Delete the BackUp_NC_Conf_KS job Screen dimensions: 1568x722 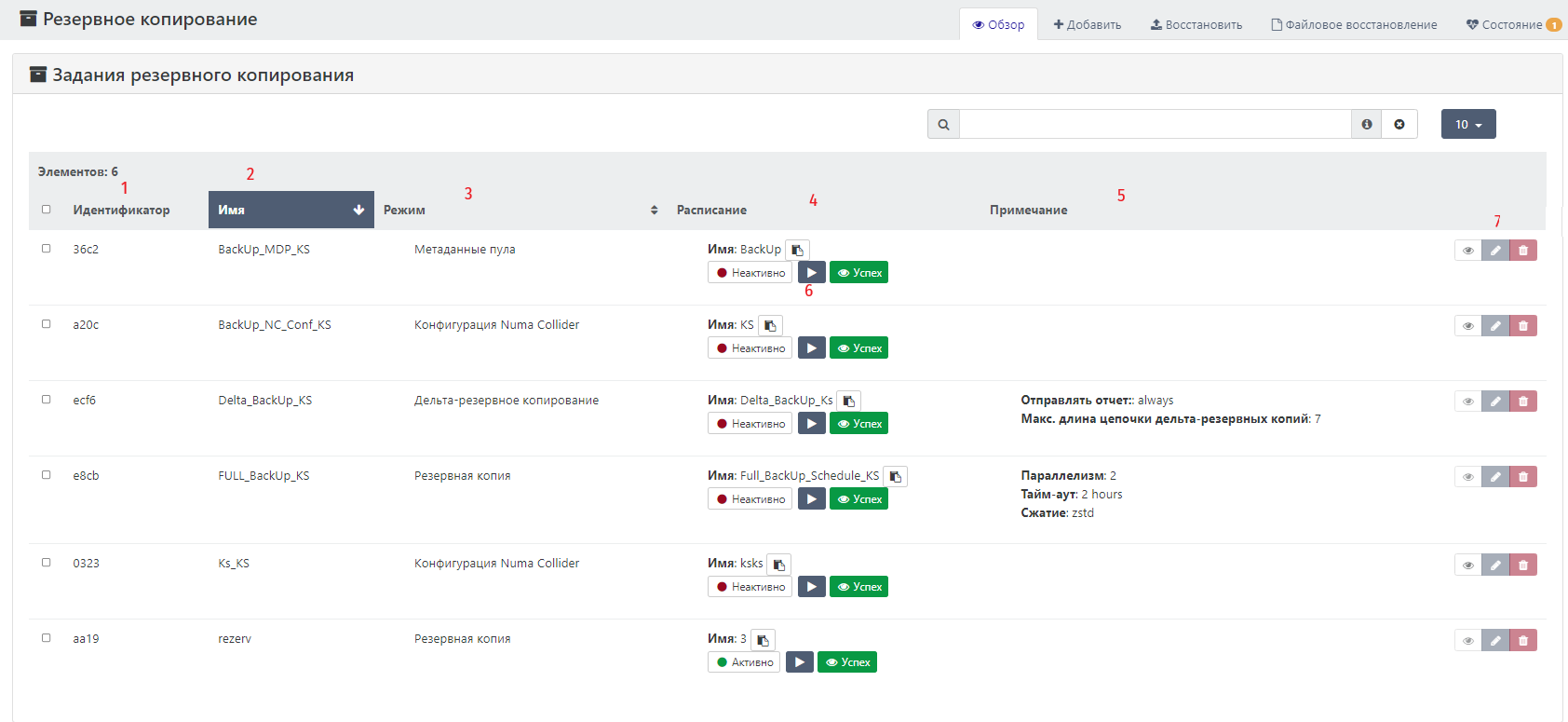pyautogui.click(x=1523, y=326)
